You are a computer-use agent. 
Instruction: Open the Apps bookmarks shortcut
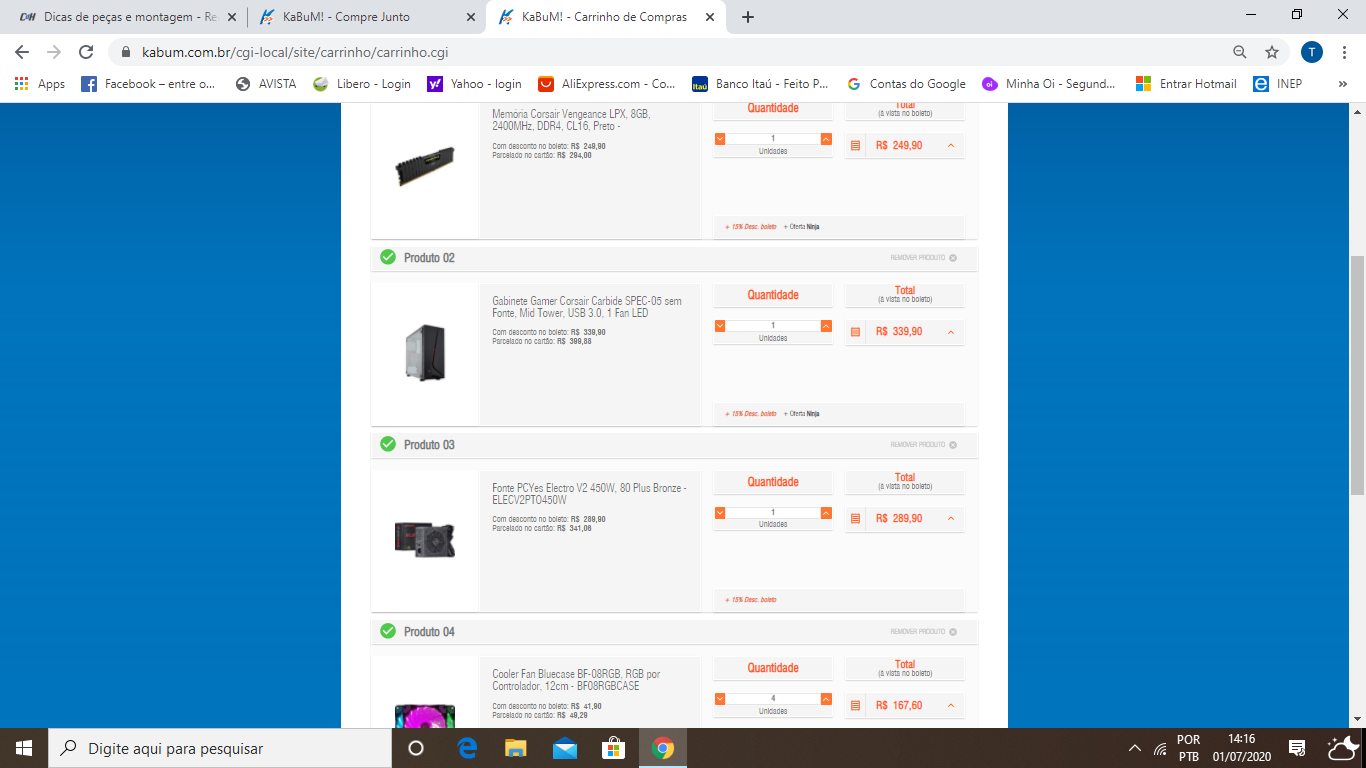[40, 84]
